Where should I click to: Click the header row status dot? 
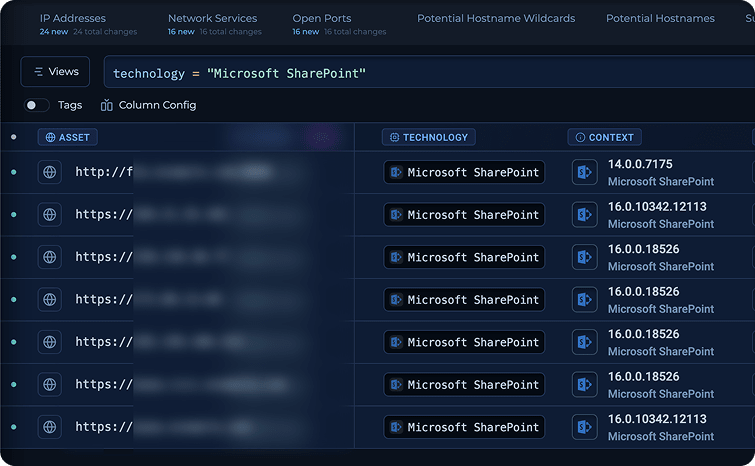13,137
